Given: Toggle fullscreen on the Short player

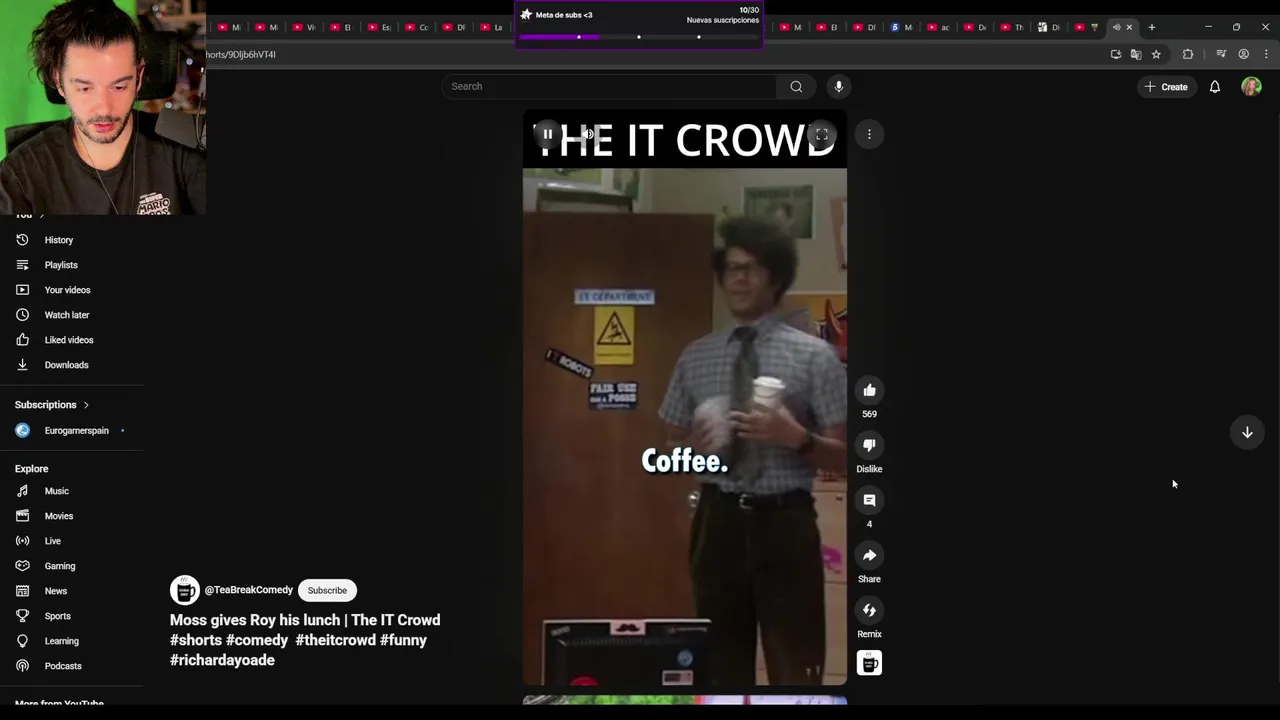Looking at the screenshot, I should pyautogui.click(x=822, y=134).
